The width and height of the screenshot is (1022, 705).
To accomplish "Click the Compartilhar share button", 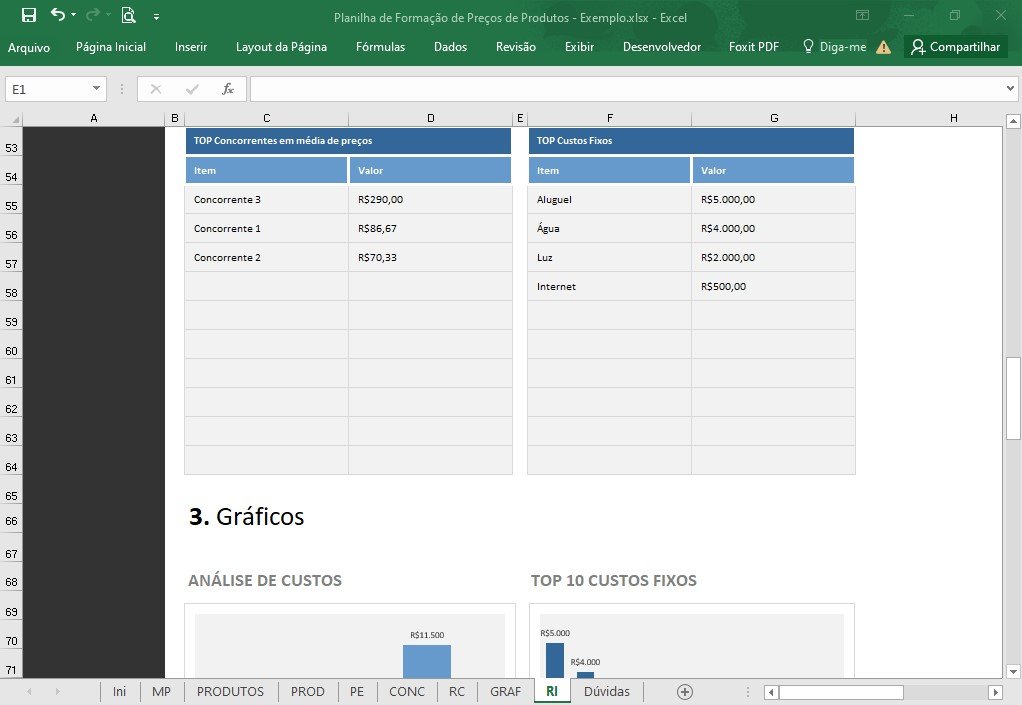I will point(956,47).
